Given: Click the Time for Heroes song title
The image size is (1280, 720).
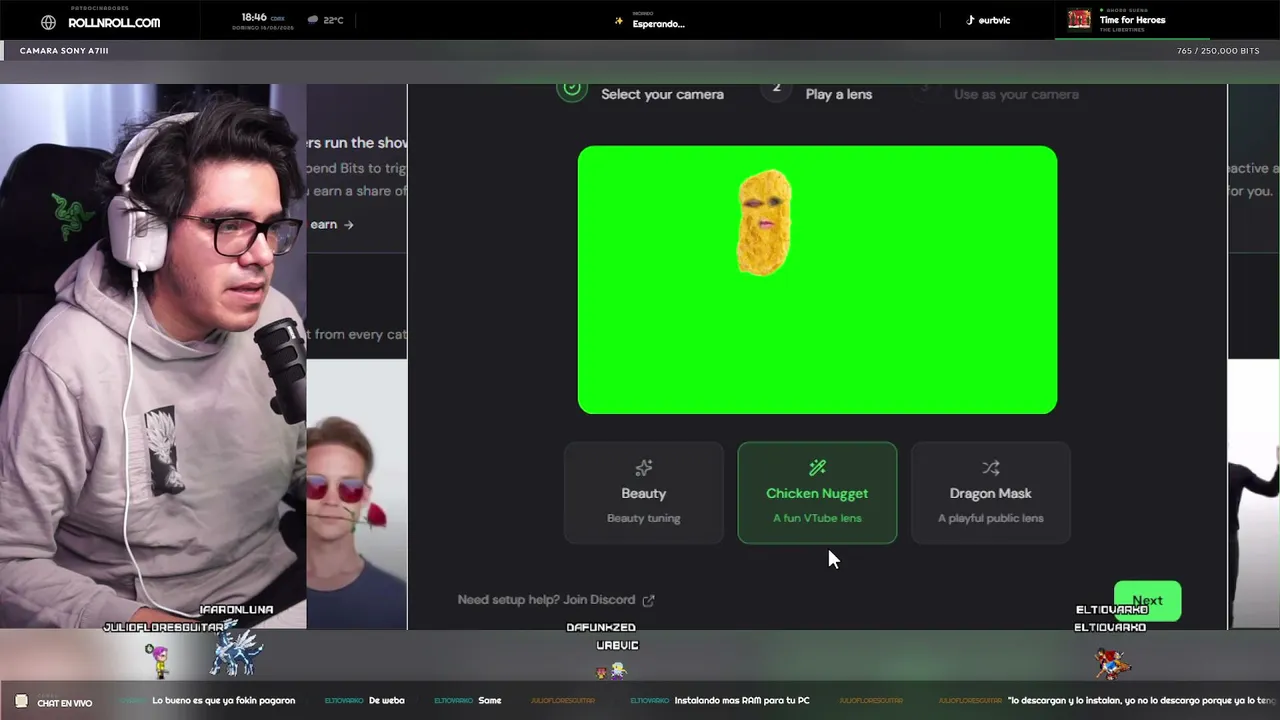Looking at the screenshot, I should [x=1132, y=20].
